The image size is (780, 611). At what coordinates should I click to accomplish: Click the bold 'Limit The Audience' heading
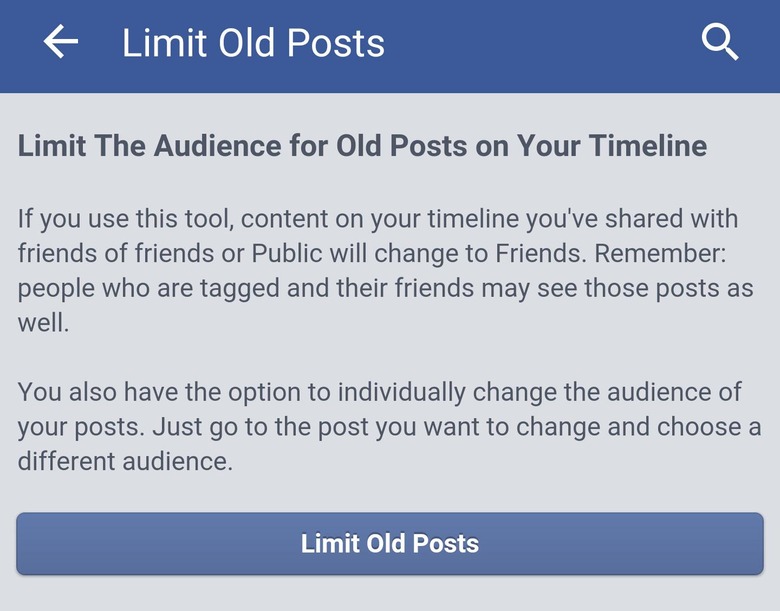pyautogui.click(x=362, y=146)
